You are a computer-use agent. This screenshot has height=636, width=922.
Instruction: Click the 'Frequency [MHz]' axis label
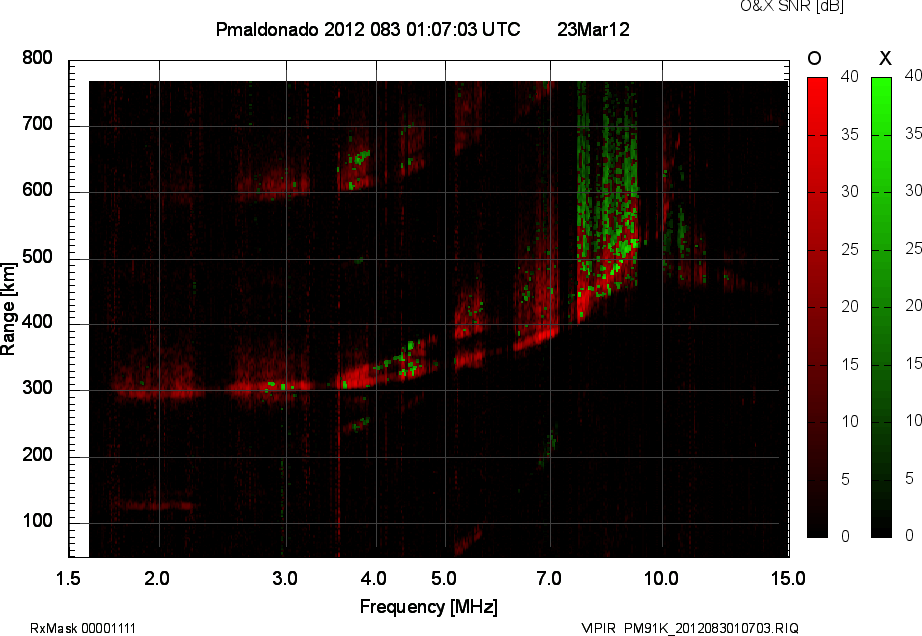(429, 607)
